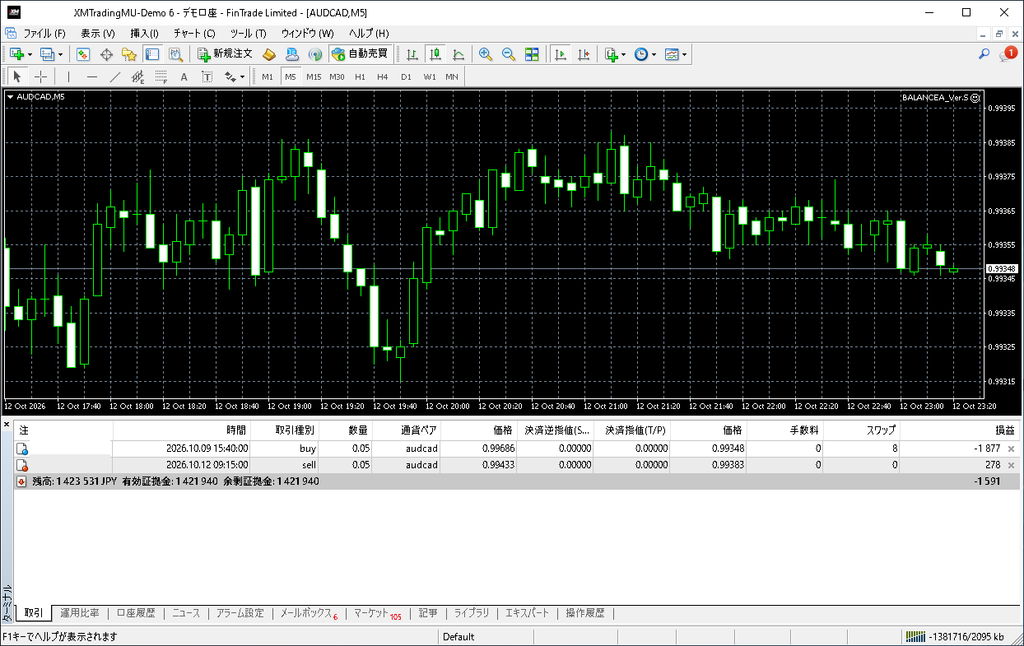
Task: Click the radio-wave signals icon
Action: point(315,55)
